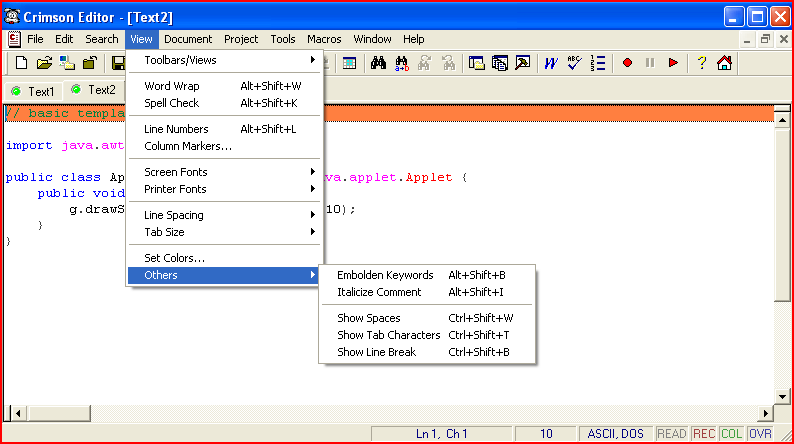Switch to the Text2 tab
Viewport: 794px width, 444px height.
point(94,90)
